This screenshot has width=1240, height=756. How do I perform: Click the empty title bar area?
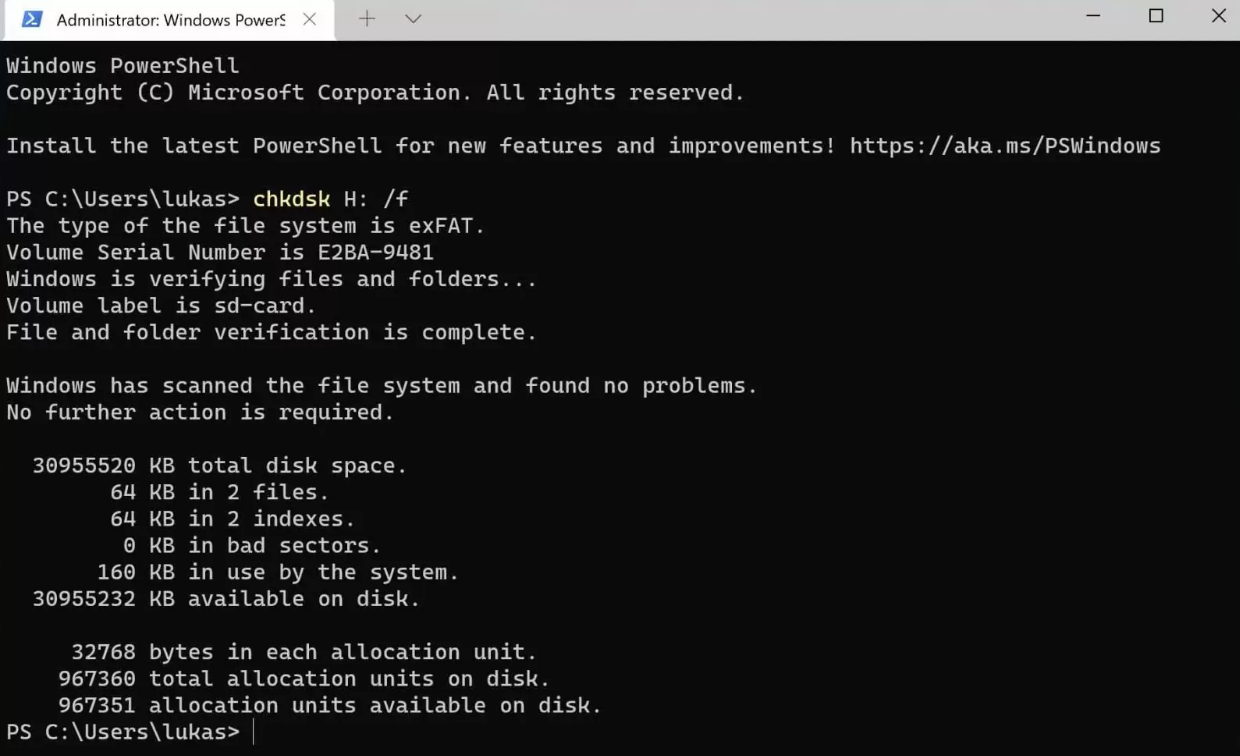pos(750,19)
